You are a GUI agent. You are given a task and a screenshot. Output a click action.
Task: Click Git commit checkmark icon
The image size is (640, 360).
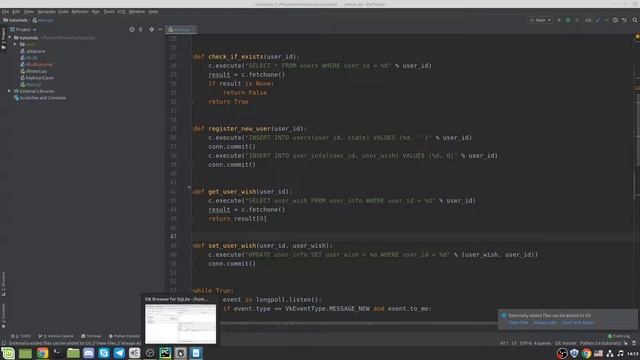click(607, 20)
